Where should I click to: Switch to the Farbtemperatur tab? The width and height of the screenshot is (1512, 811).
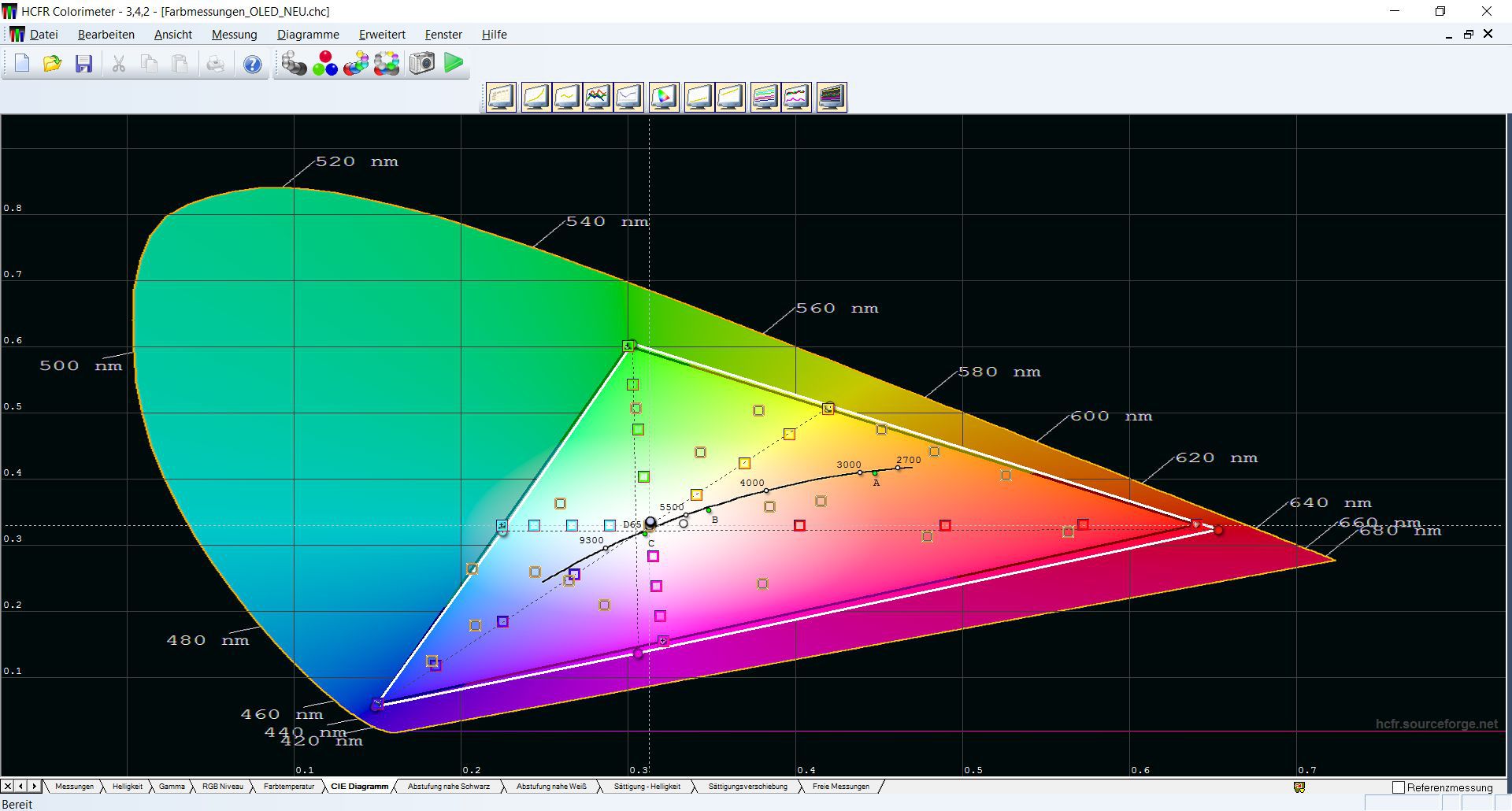point(288,787)
